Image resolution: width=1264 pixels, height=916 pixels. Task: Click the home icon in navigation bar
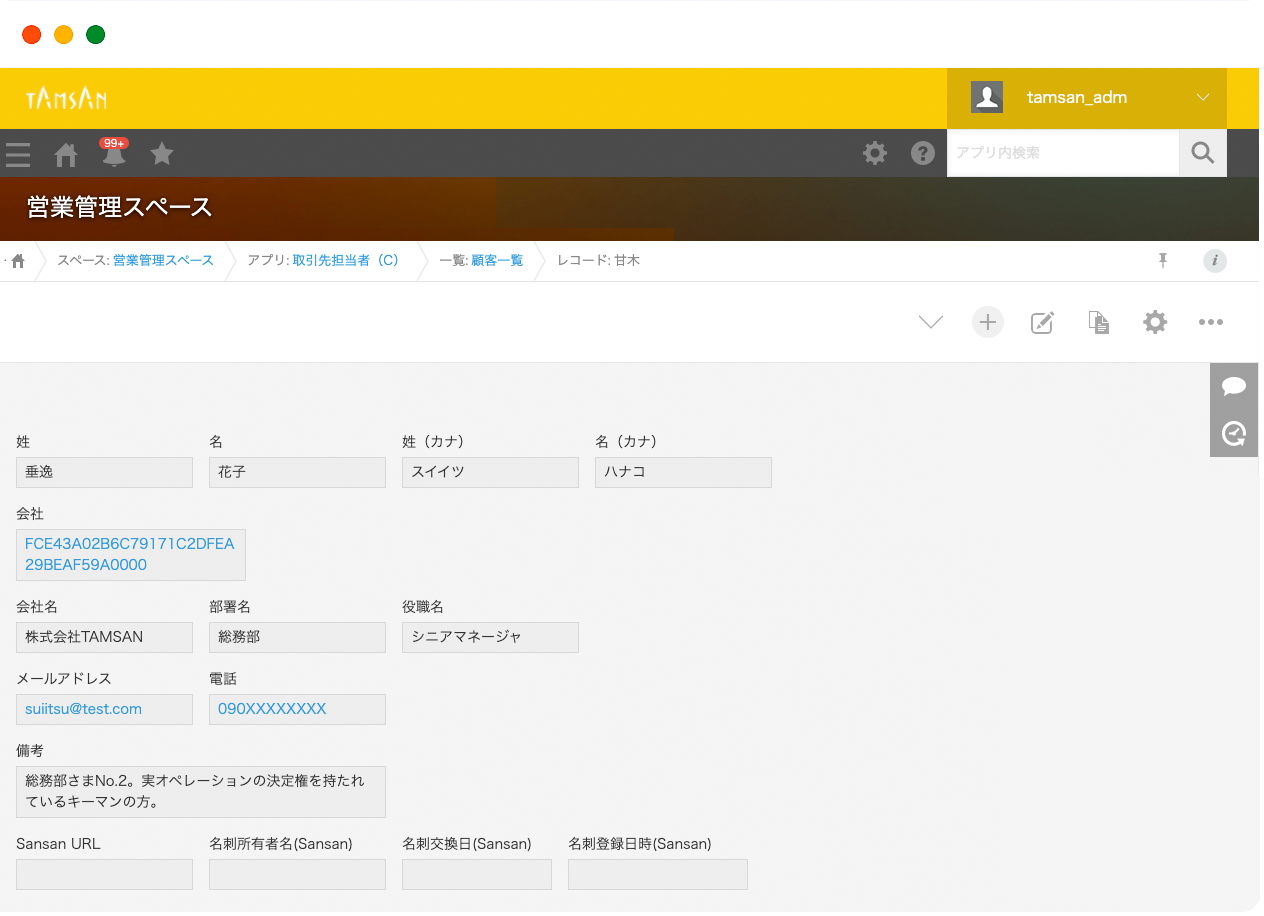[66, 154]
